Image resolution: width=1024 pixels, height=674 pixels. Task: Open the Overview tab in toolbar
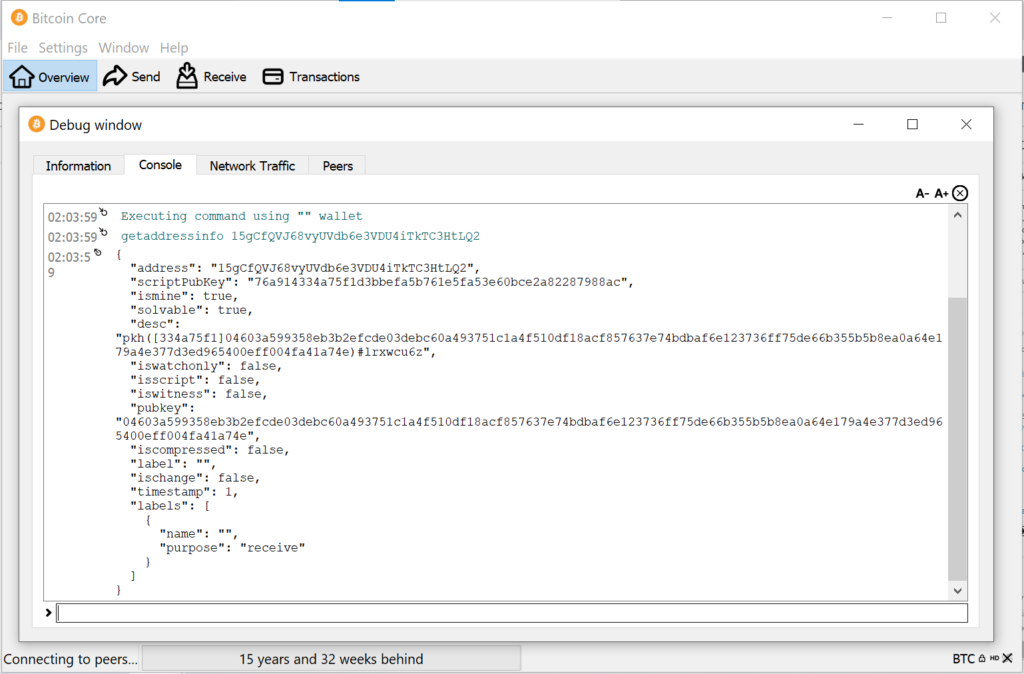(50, 76)
